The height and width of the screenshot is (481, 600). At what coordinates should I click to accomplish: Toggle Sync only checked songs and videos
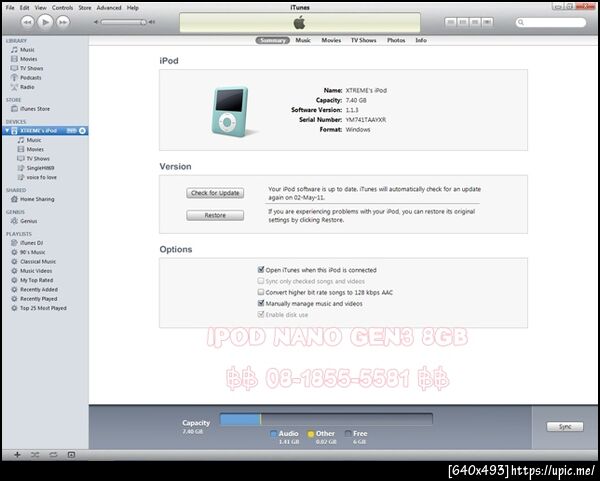tap(261, 281)
